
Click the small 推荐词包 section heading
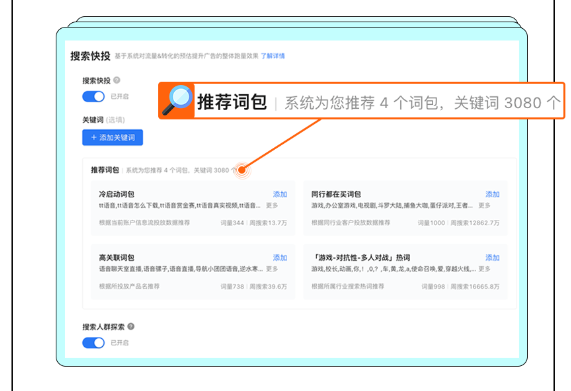tap(105, 170)
